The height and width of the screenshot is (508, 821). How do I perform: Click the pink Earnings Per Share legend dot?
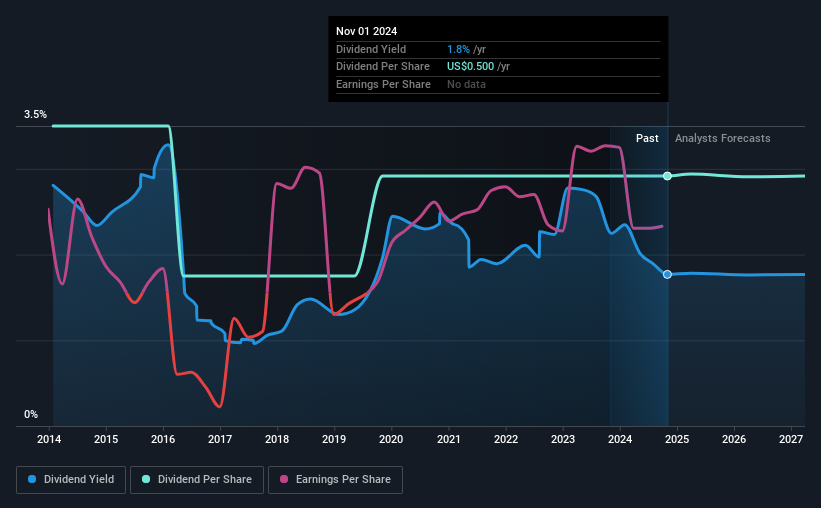284,479
